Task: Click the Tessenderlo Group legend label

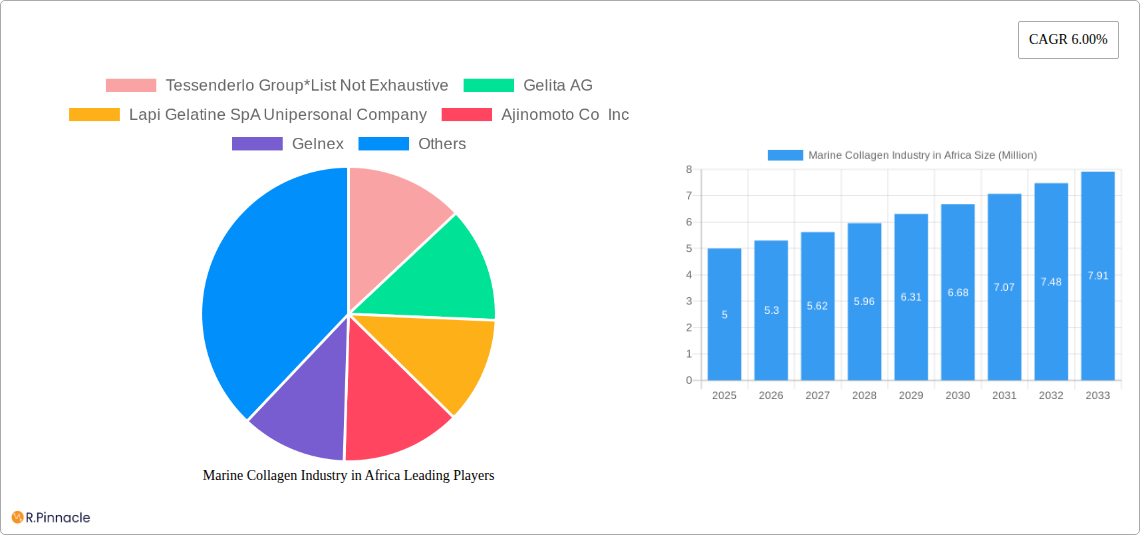Action: [307, 86]
